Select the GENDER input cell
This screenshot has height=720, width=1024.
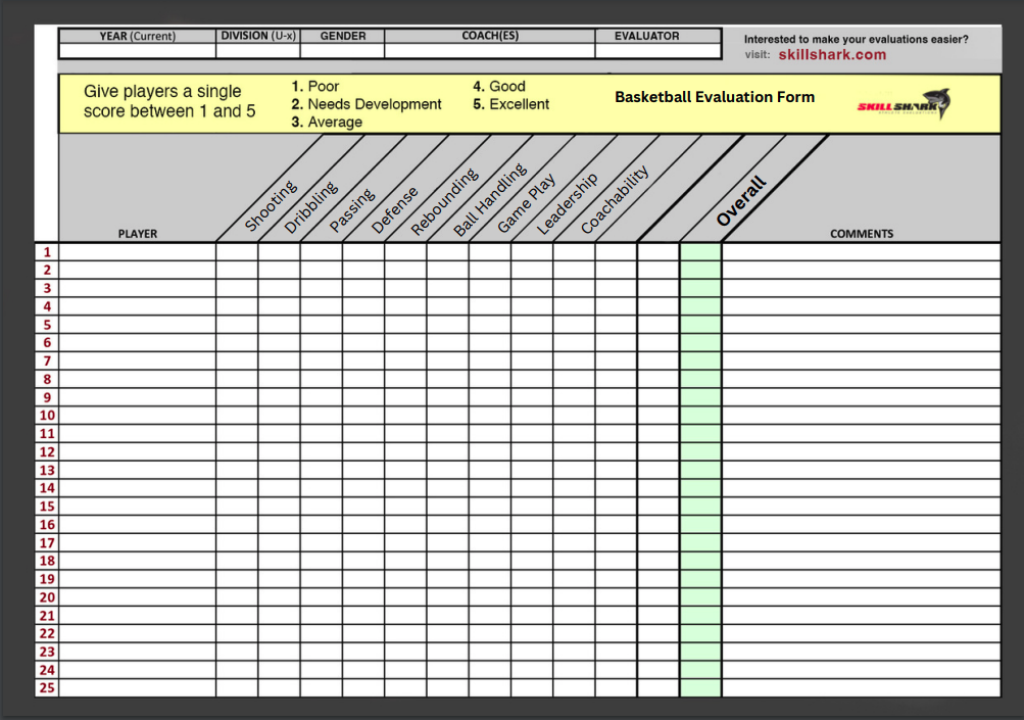[342, 51]
